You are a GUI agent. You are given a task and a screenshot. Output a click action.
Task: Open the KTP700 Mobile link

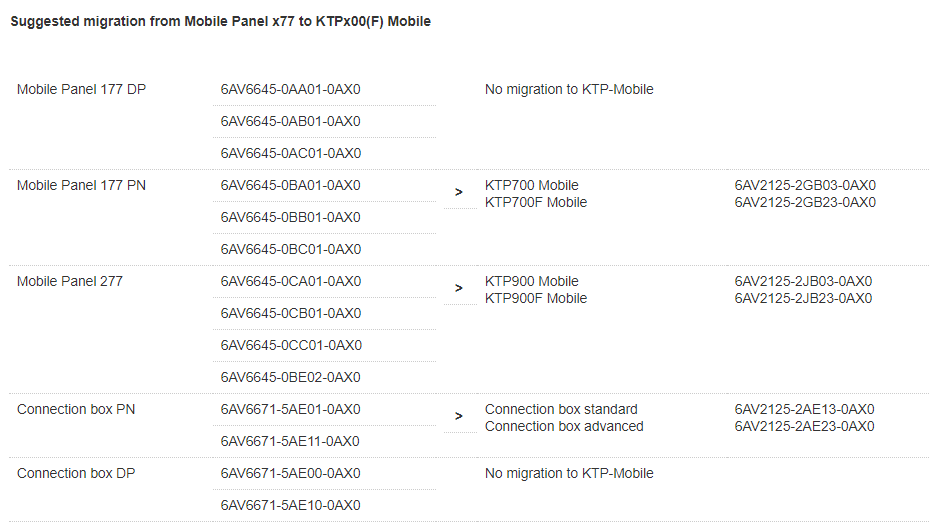pyautogui.click(x=531, y=185)
